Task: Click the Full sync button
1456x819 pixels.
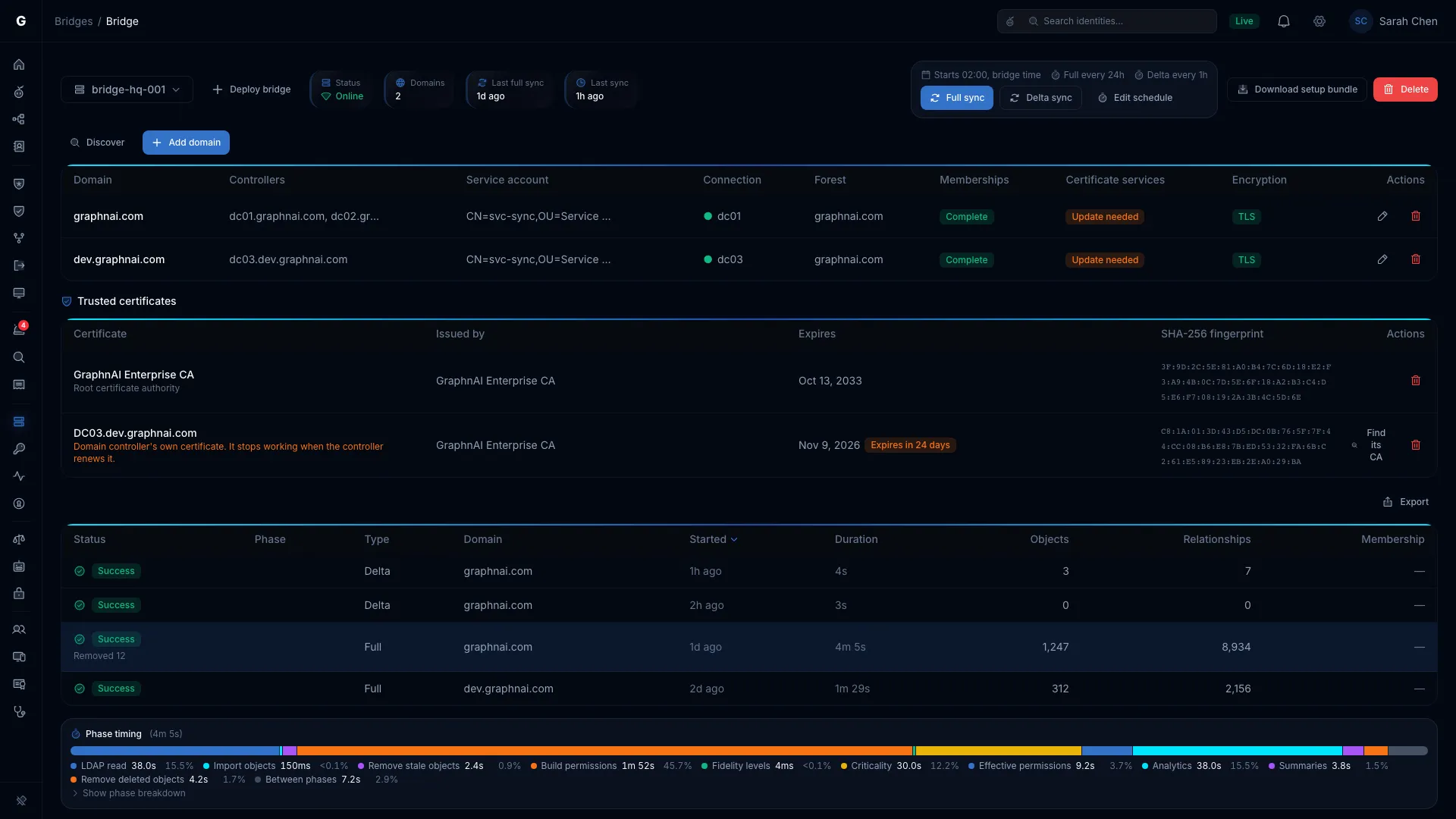Action: coord(956,98)
